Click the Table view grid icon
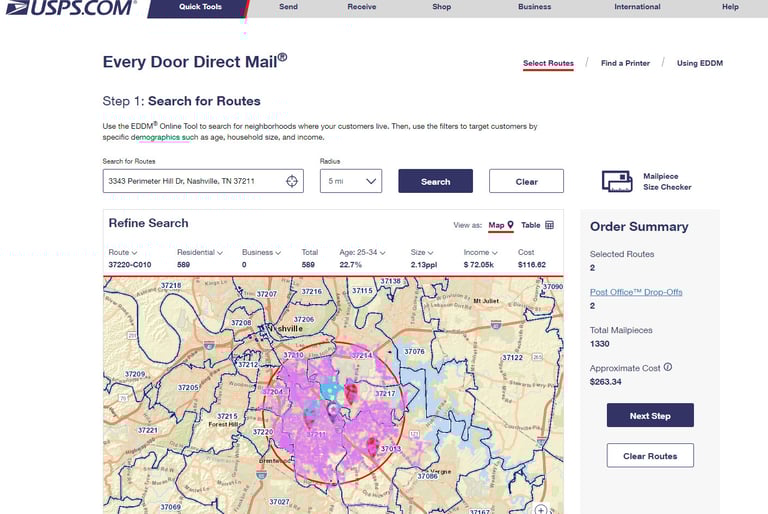 549,225
